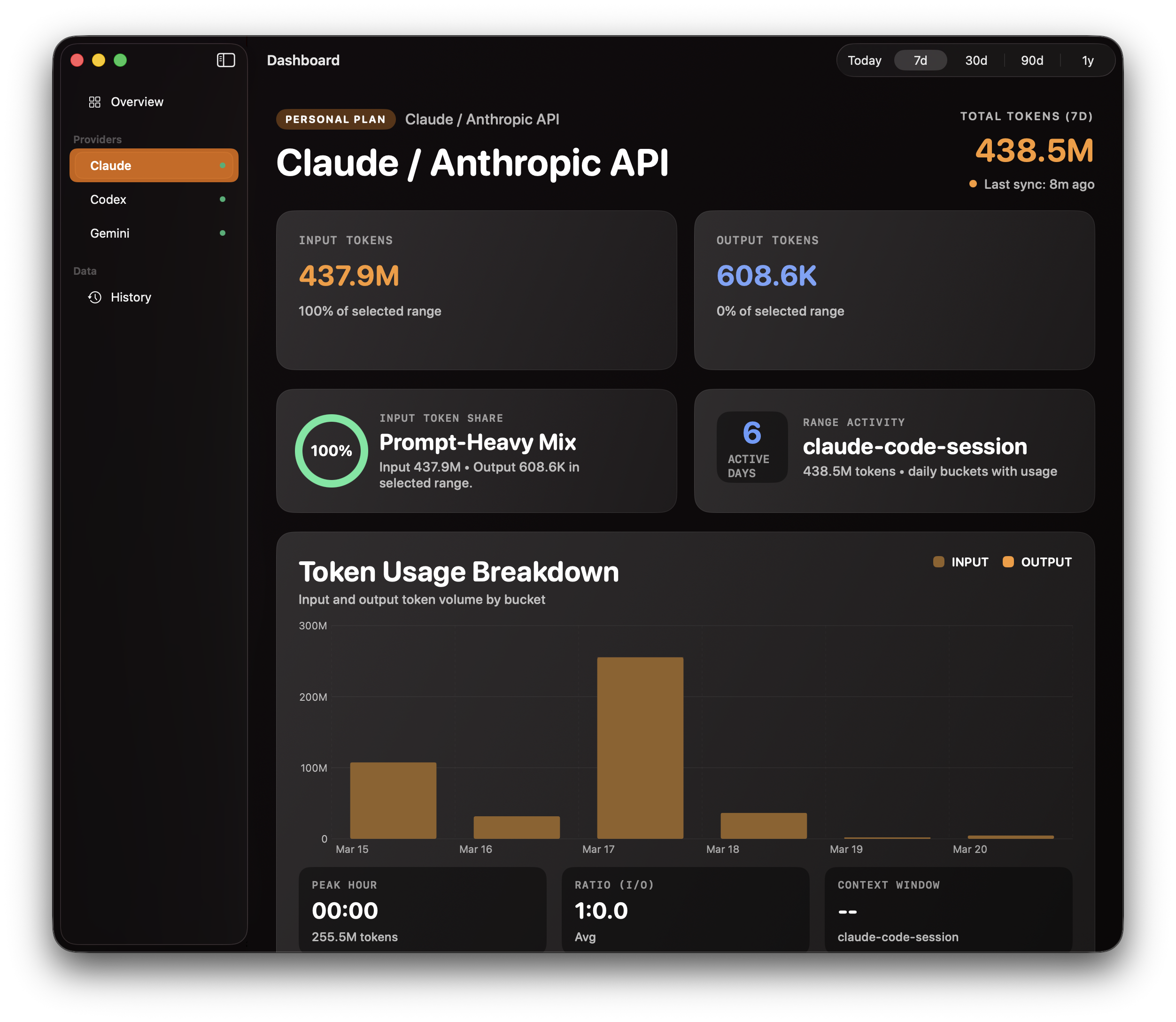1176x1022 pixels.
Task: Expand the Data section header
Action: [85, 271]
